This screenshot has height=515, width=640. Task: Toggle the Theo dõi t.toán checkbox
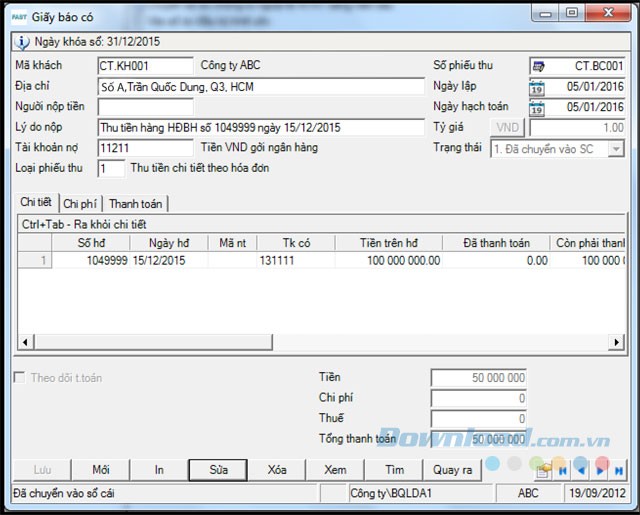(21, 378)
